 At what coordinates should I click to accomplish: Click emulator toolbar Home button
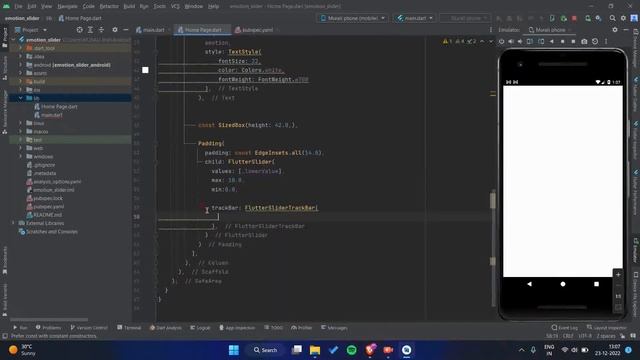coord(562,41)
